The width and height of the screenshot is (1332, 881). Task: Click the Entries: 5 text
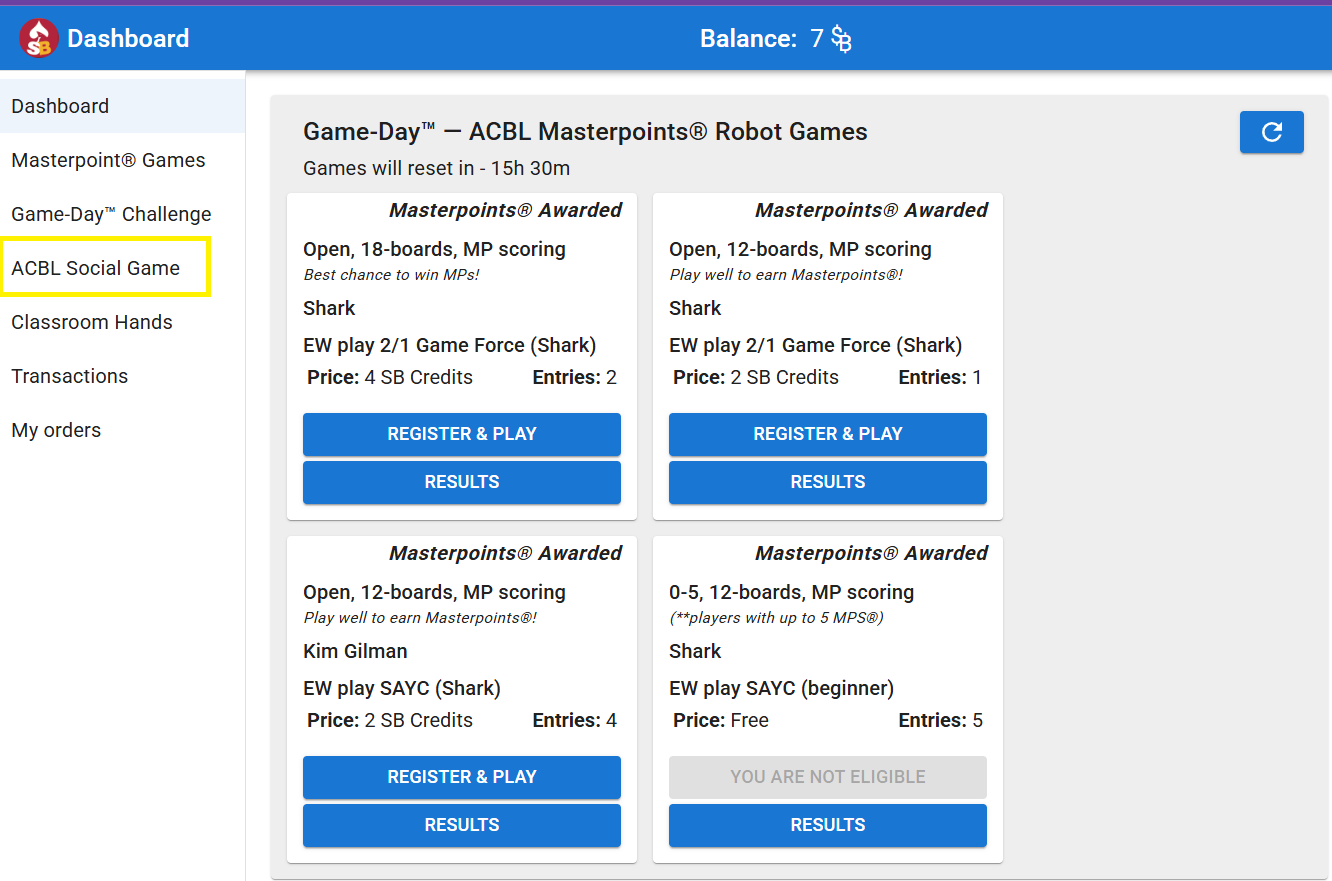(x=940, y=720)
